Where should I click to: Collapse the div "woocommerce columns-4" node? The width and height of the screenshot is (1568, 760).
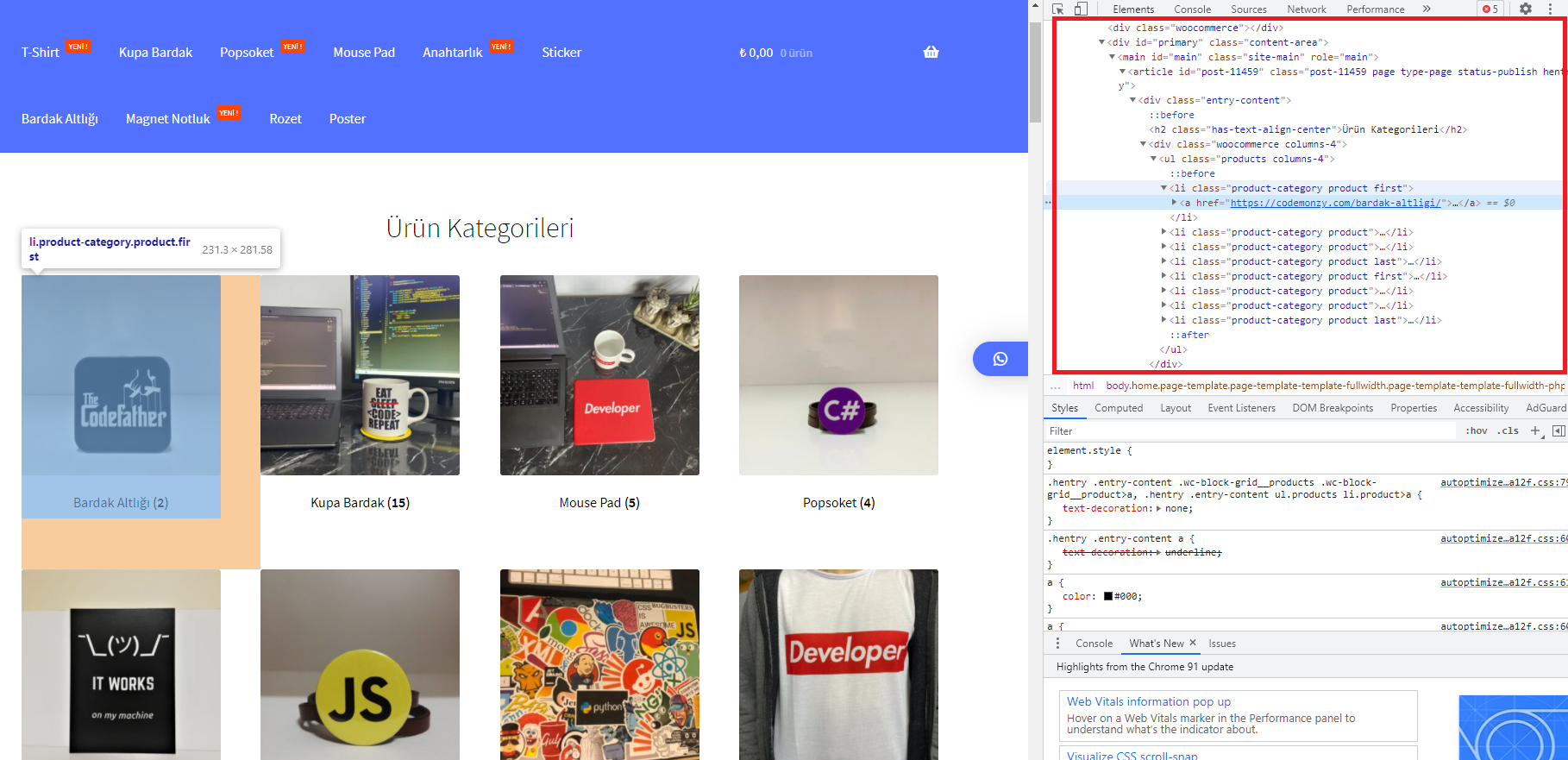[x=1143, y=144]
